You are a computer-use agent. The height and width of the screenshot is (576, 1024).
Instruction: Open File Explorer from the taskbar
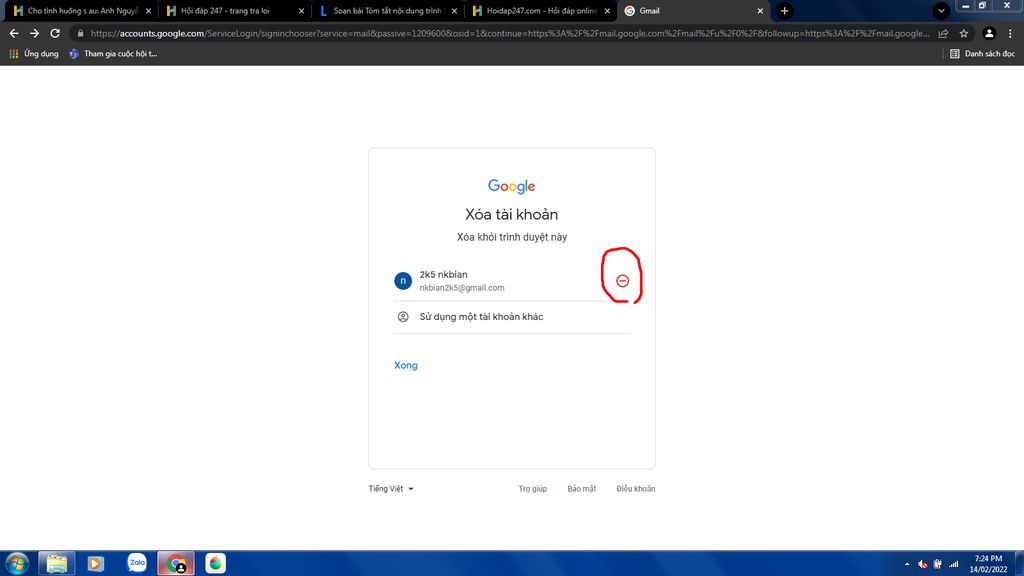[57, 563]
